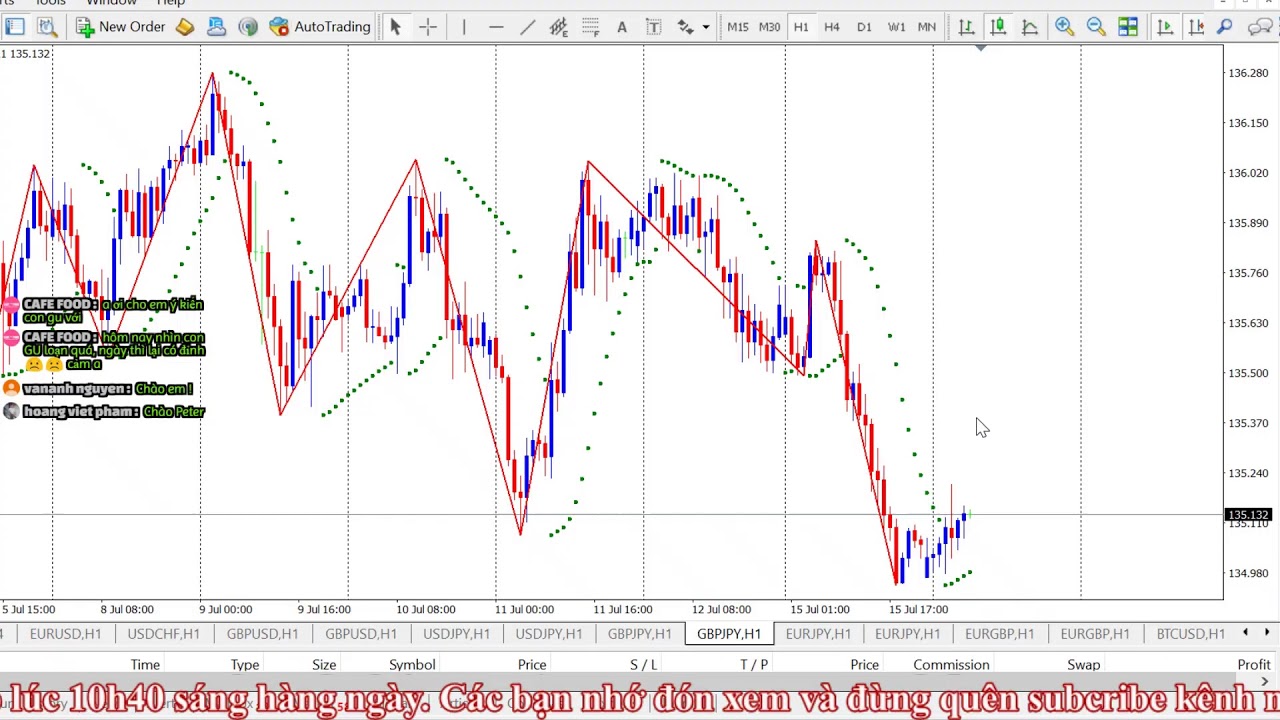Select the Fibonacci retracement tool
The height and width of the screenshot is (720, 1280).
coord(590,27)
